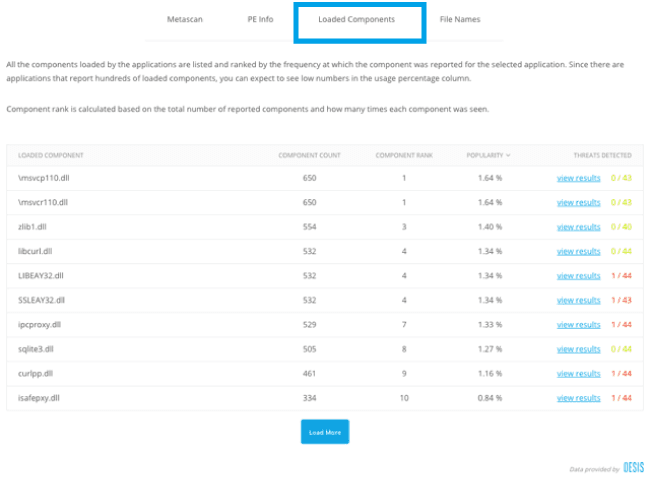View results for curlpp.dll
This screenshot has width=650, height=478.
[578, 374]
